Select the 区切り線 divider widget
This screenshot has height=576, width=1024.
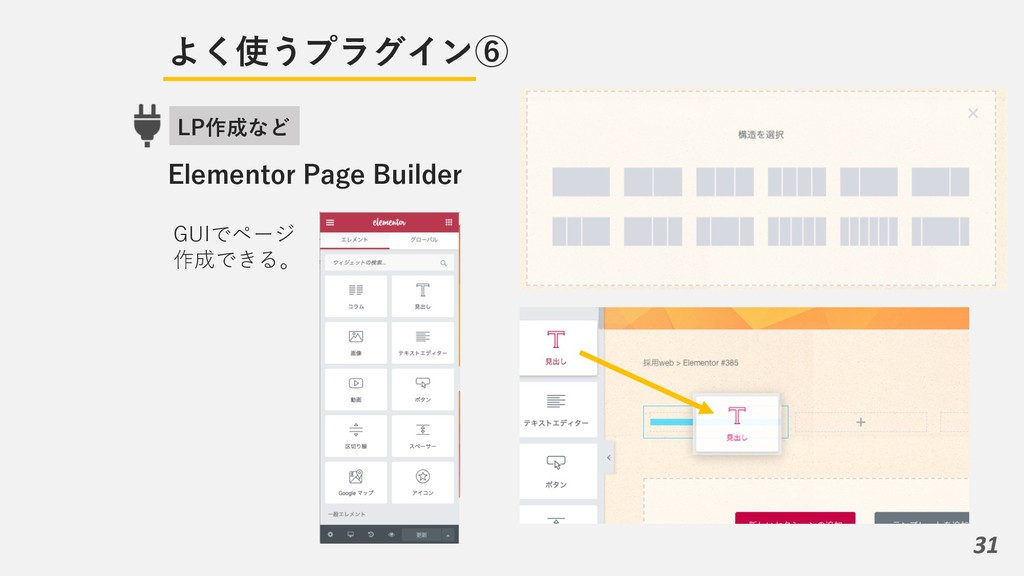(x=356, y=436)
